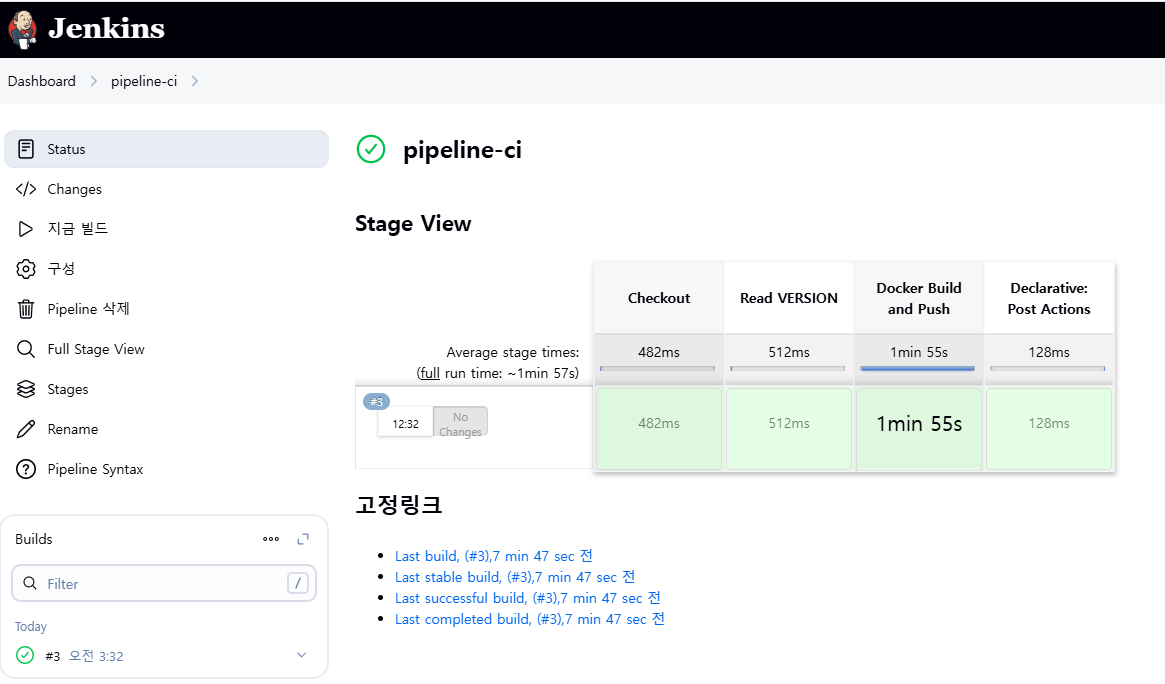Click the 12:32 build time label
Image resolution: width=1165 pixels, height=684 pixels.
(406, 424)
